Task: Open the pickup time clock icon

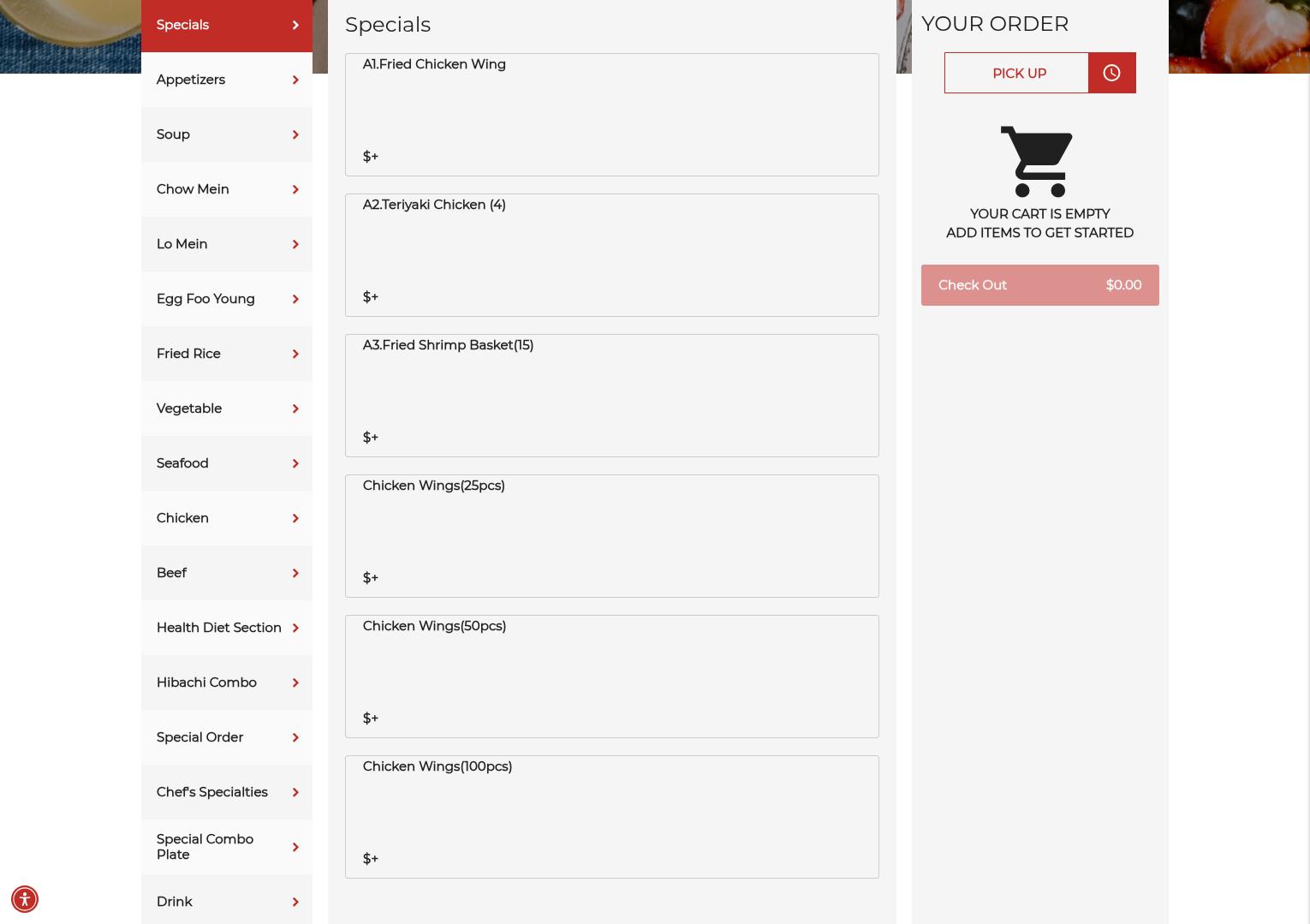Action: click(x=1111, y=73)
